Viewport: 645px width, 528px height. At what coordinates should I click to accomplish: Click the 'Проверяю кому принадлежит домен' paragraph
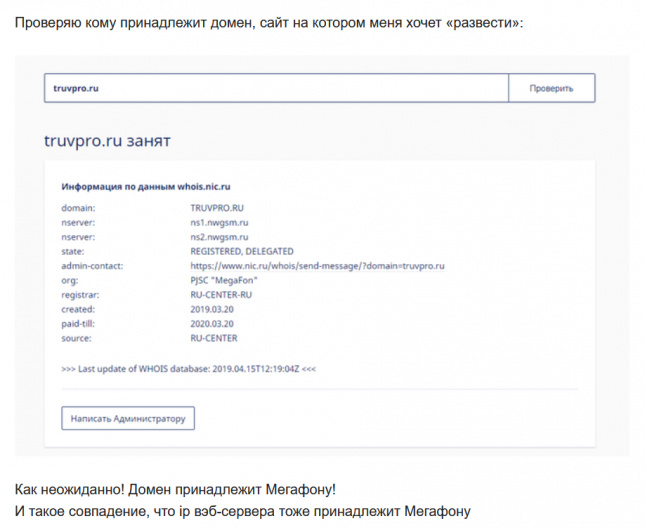[x=268, y=22]
